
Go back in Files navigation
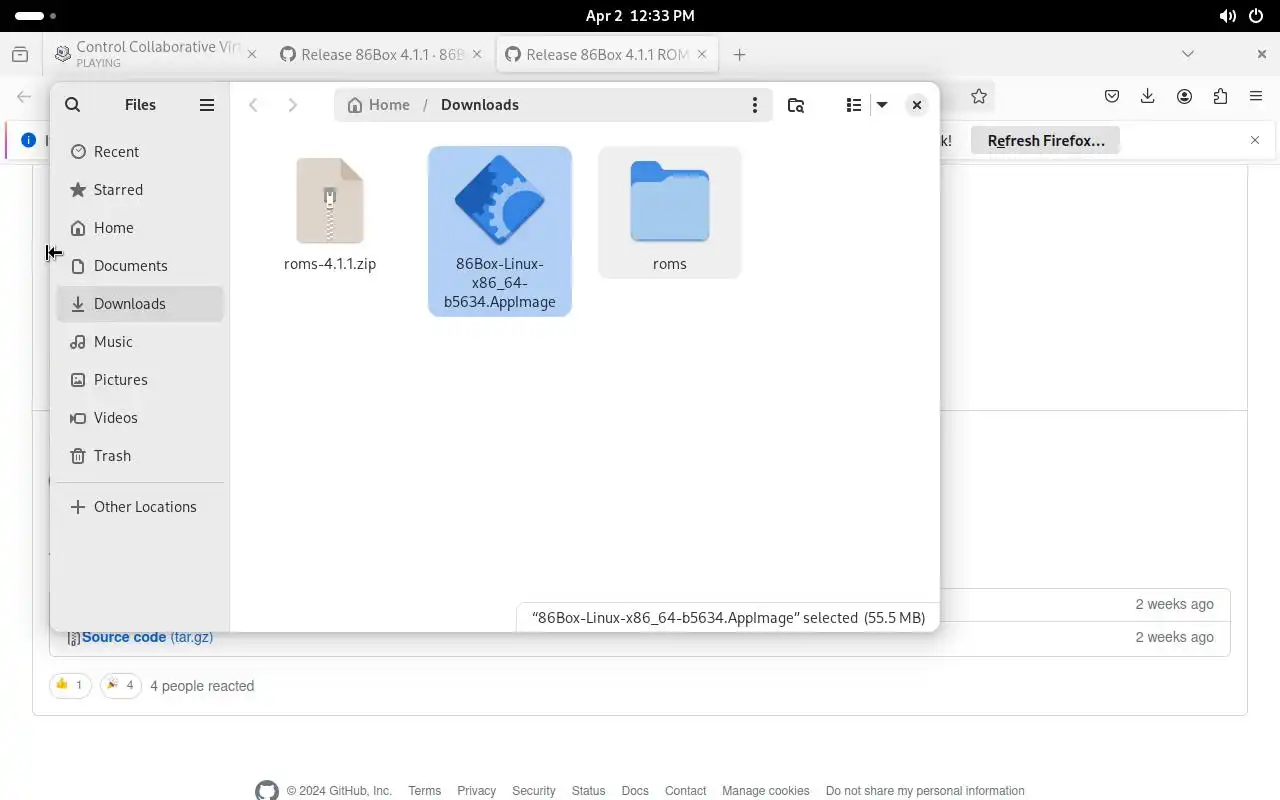pos(254,105)
